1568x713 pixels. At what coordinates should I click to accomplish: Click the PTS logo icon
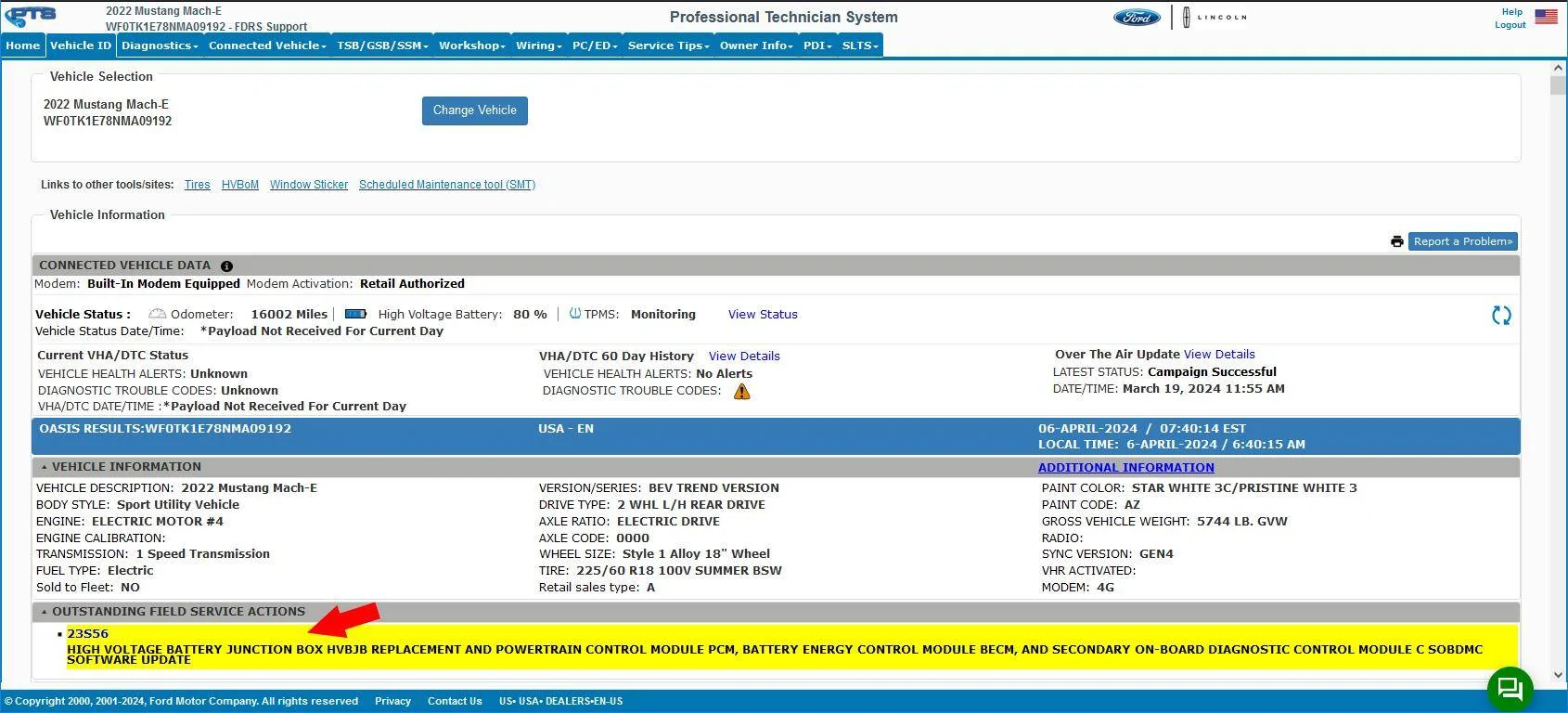click(32, 16)
